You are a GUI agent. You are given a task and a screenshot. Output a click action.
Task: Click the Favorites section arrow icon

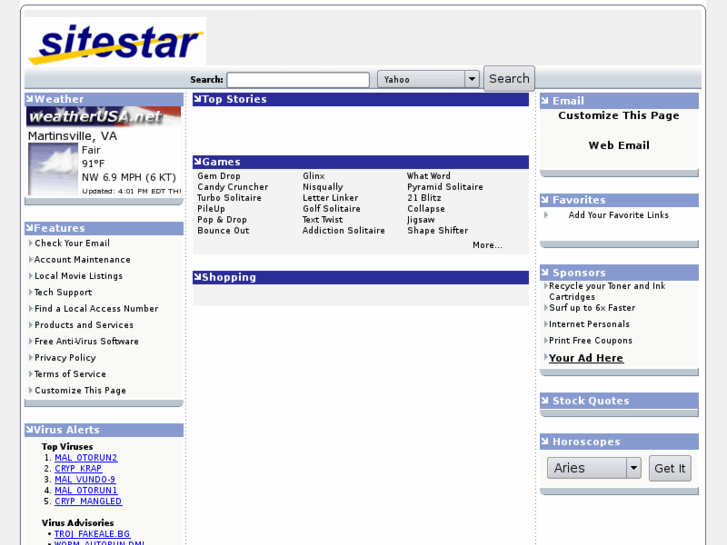coord(545,199)
